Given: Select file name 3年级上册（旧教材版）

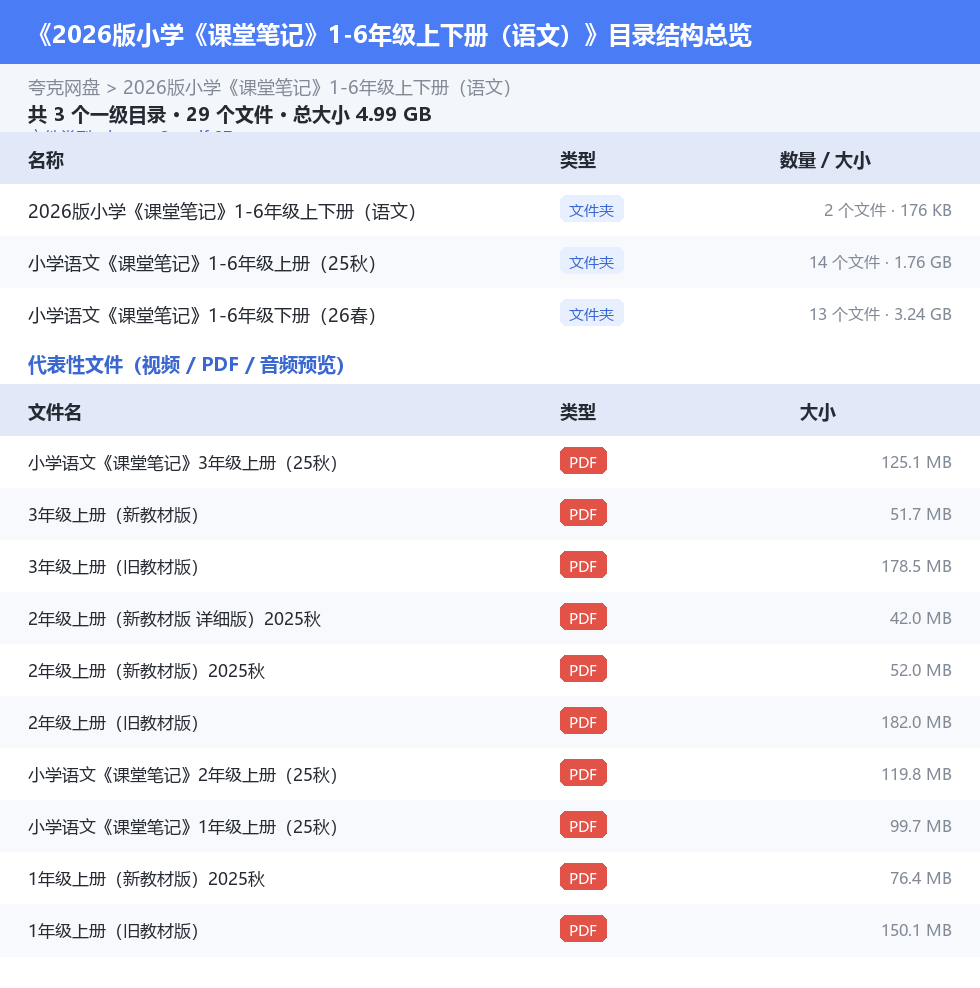Looking at the screenshot, I should tap(113, 567).
